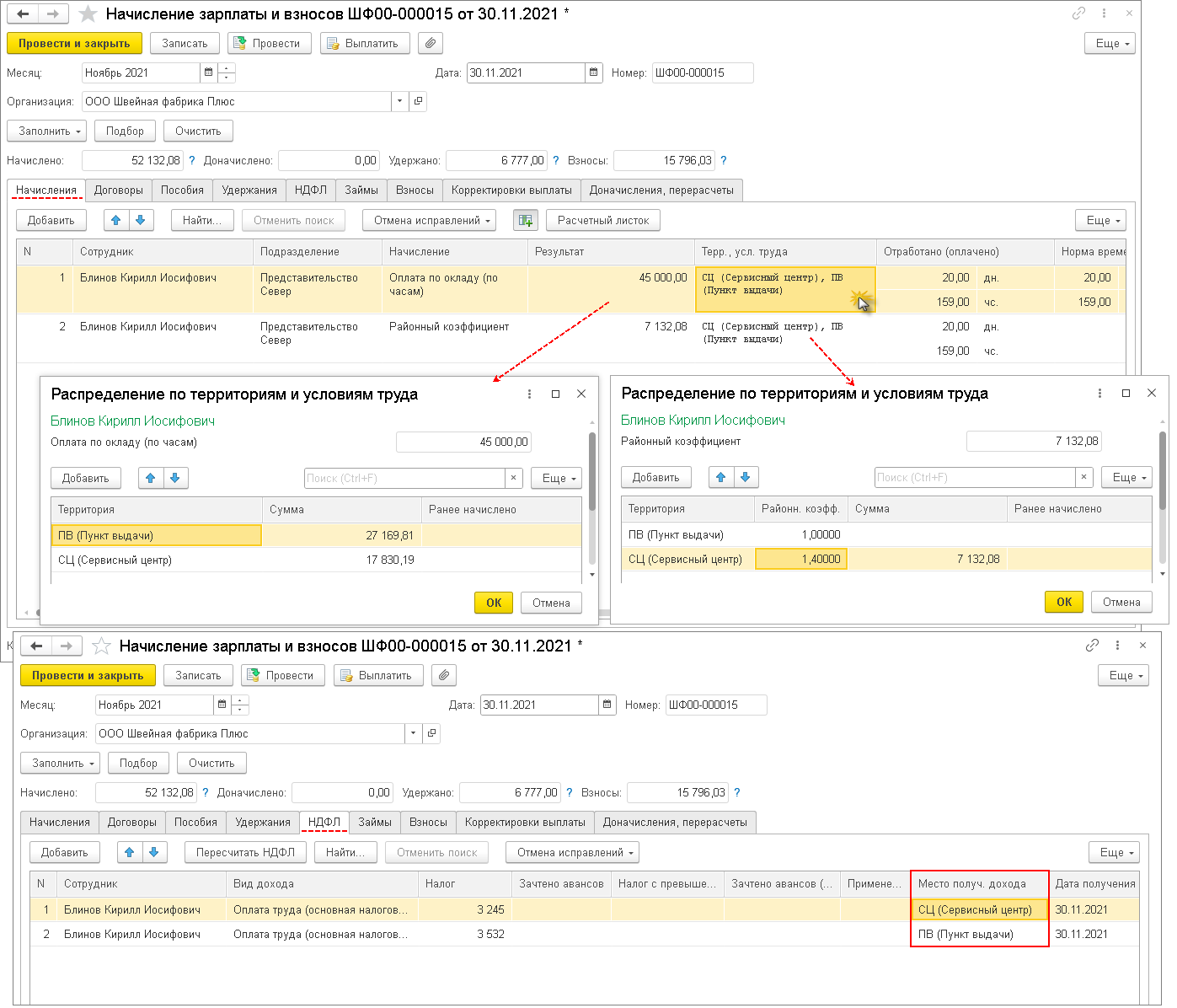Open Отмена исправлений dropdown in bottom window
1177x1008 pixels.
coord(572,852)
